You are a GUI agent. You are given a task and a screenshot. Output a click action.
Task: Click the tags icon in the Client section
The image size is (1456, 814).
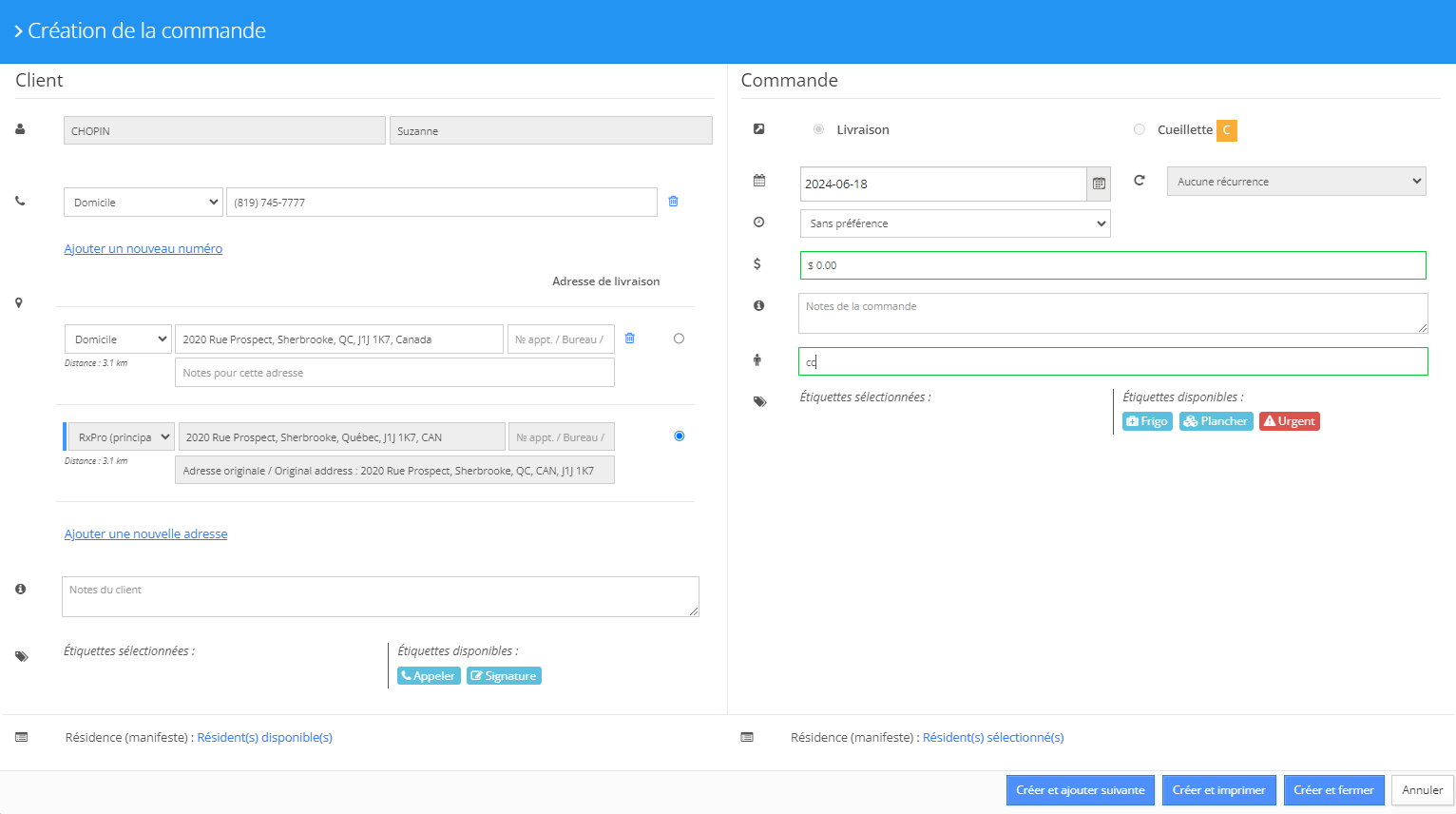point(21,656)
